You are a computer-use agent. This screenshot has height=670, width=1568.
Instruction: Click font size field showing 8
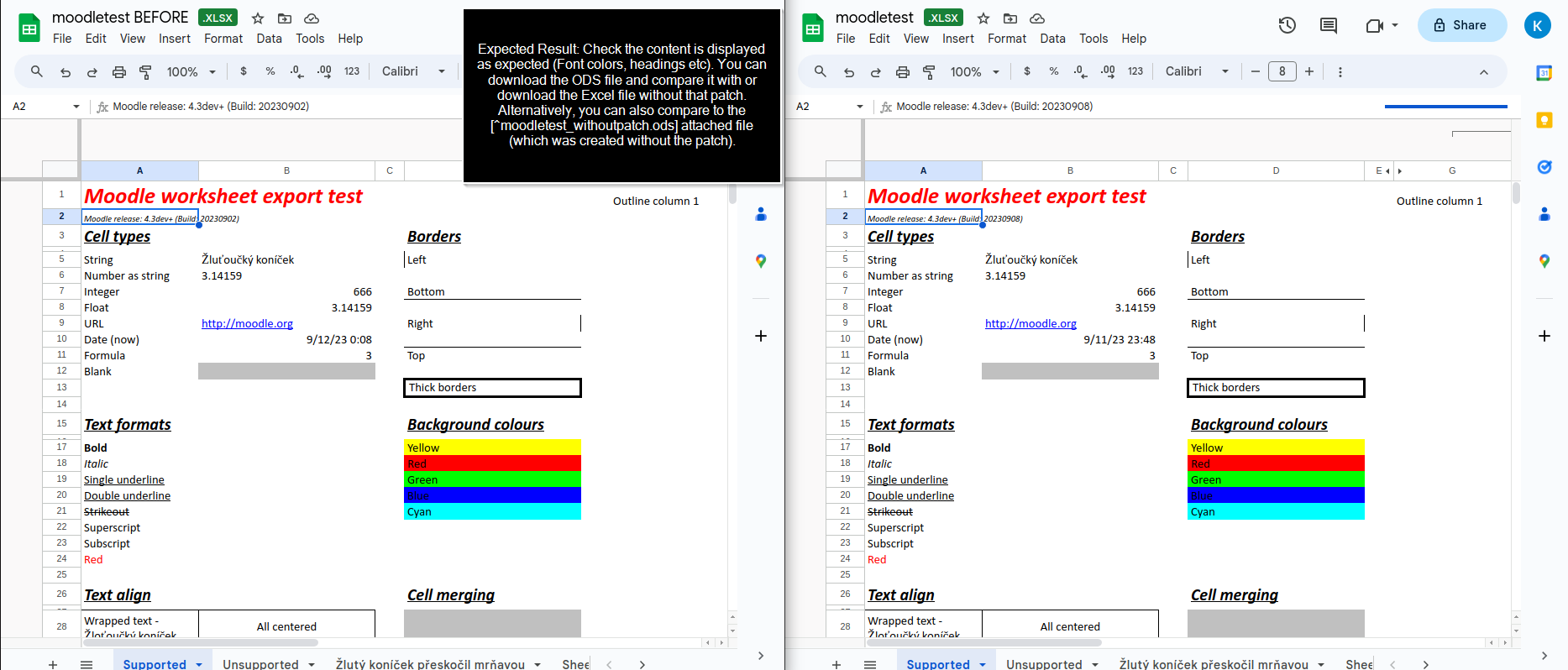(x=1282, y=71)
